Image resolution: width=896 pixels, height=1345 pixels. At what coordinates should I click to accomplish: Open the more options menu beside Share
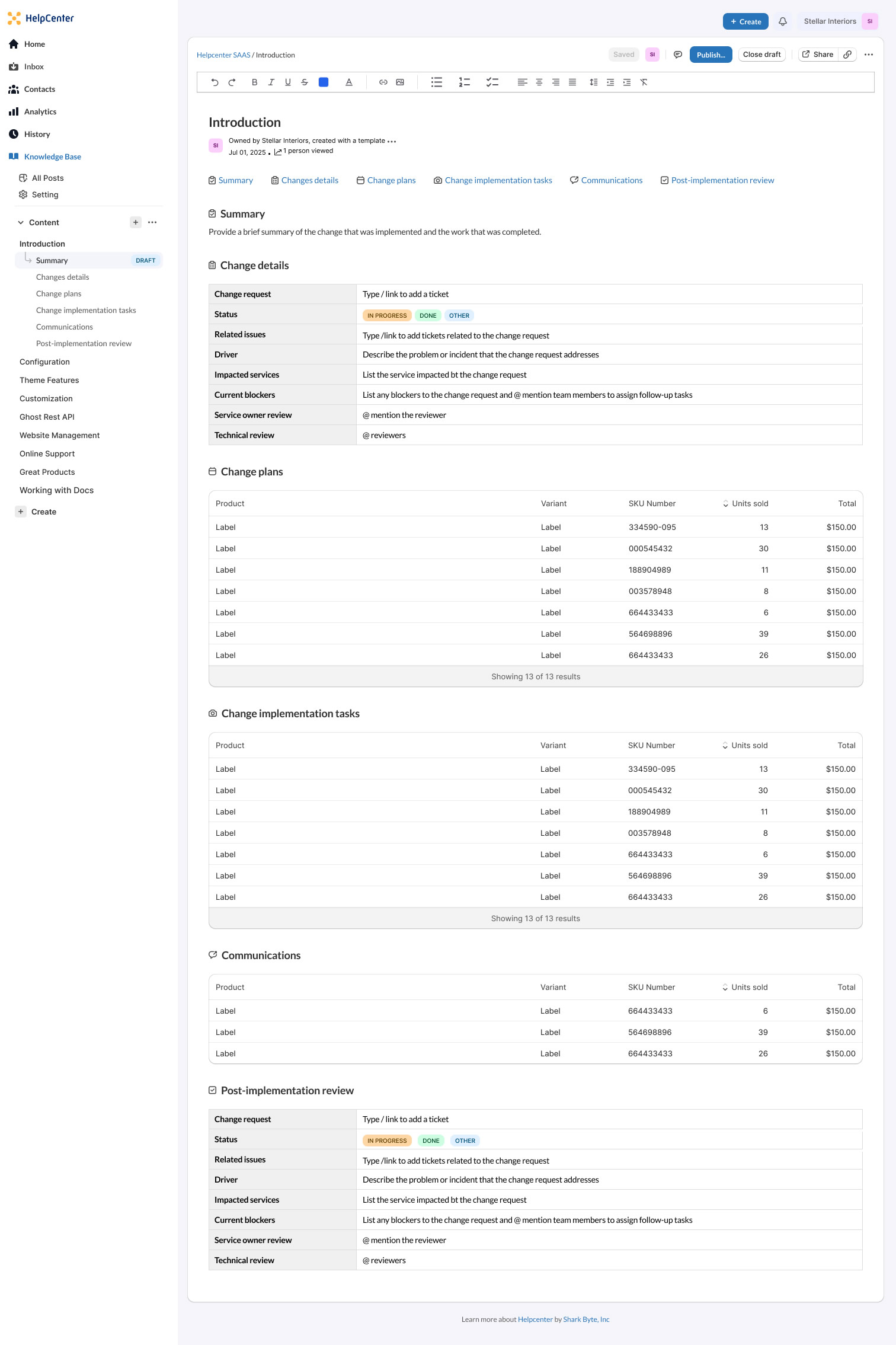[x=869, y=55]
